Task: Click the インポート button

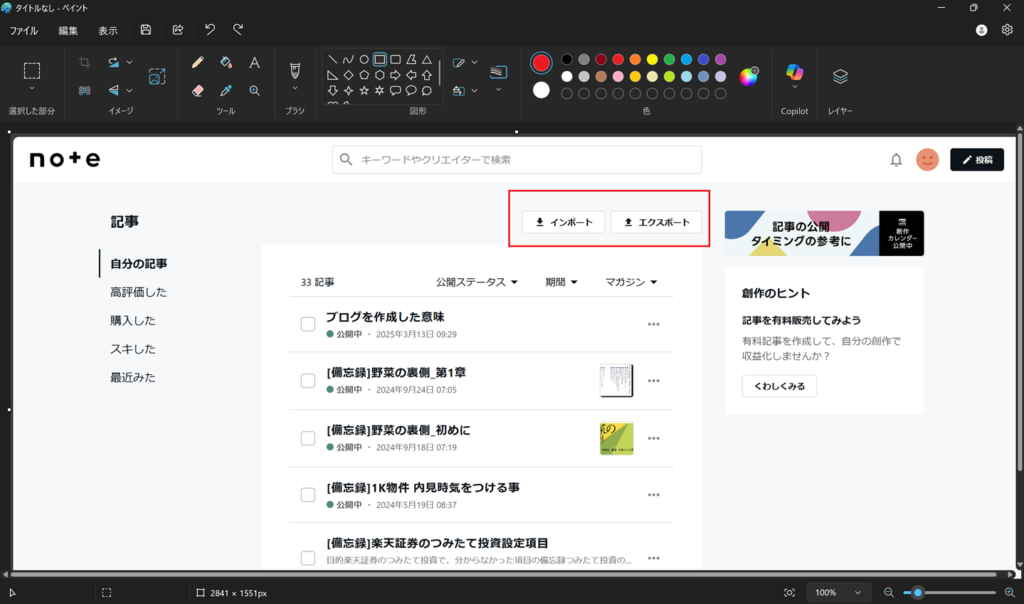Action: click(x=564, y=223)
